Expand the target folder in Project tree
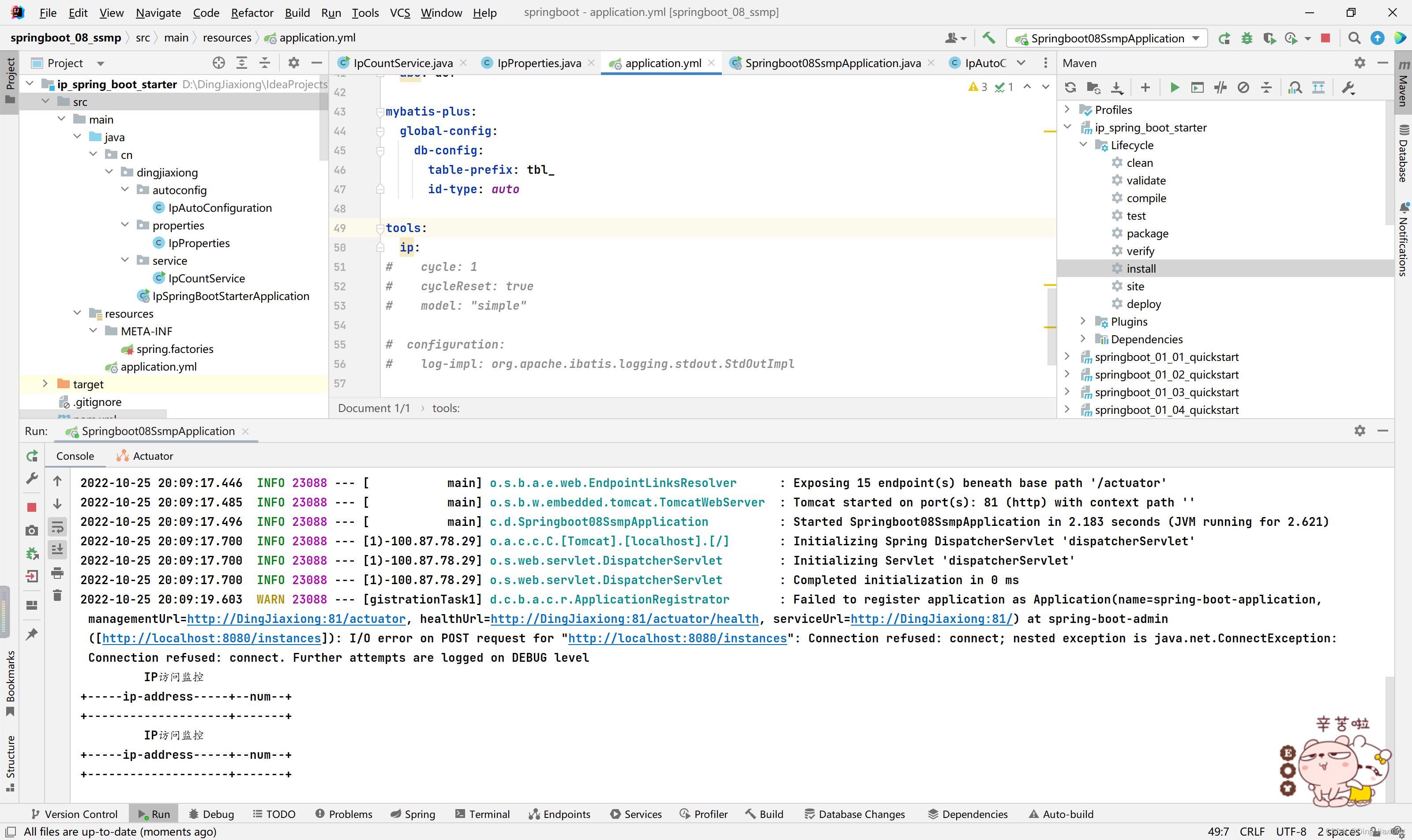1412x840 pixels. pyautogui.click(x=45, y=384)
